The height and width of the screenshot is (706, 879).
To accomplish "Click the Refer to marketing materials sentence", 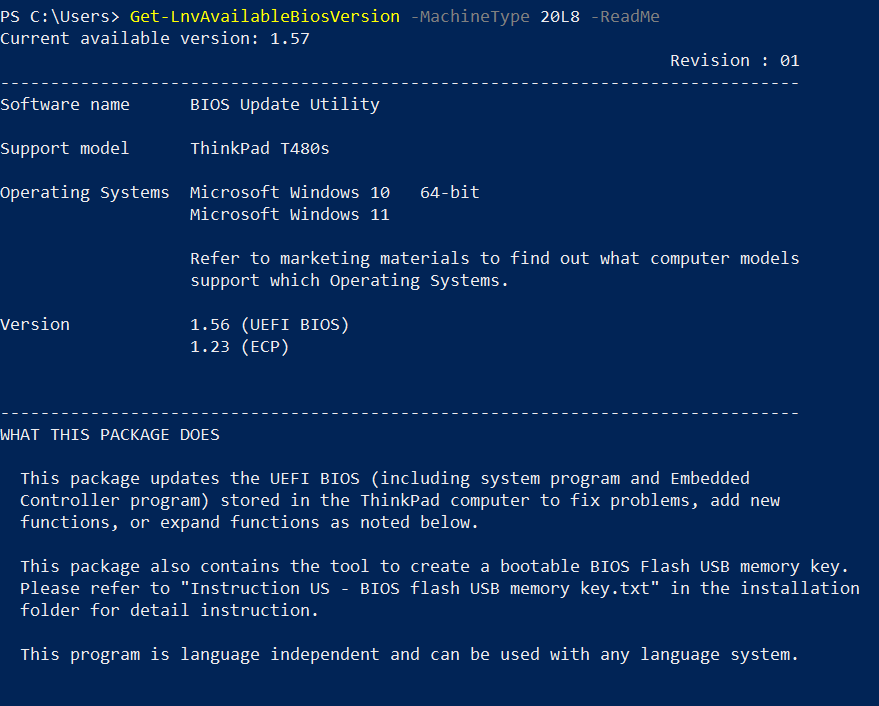I will [x=495, y=258].
